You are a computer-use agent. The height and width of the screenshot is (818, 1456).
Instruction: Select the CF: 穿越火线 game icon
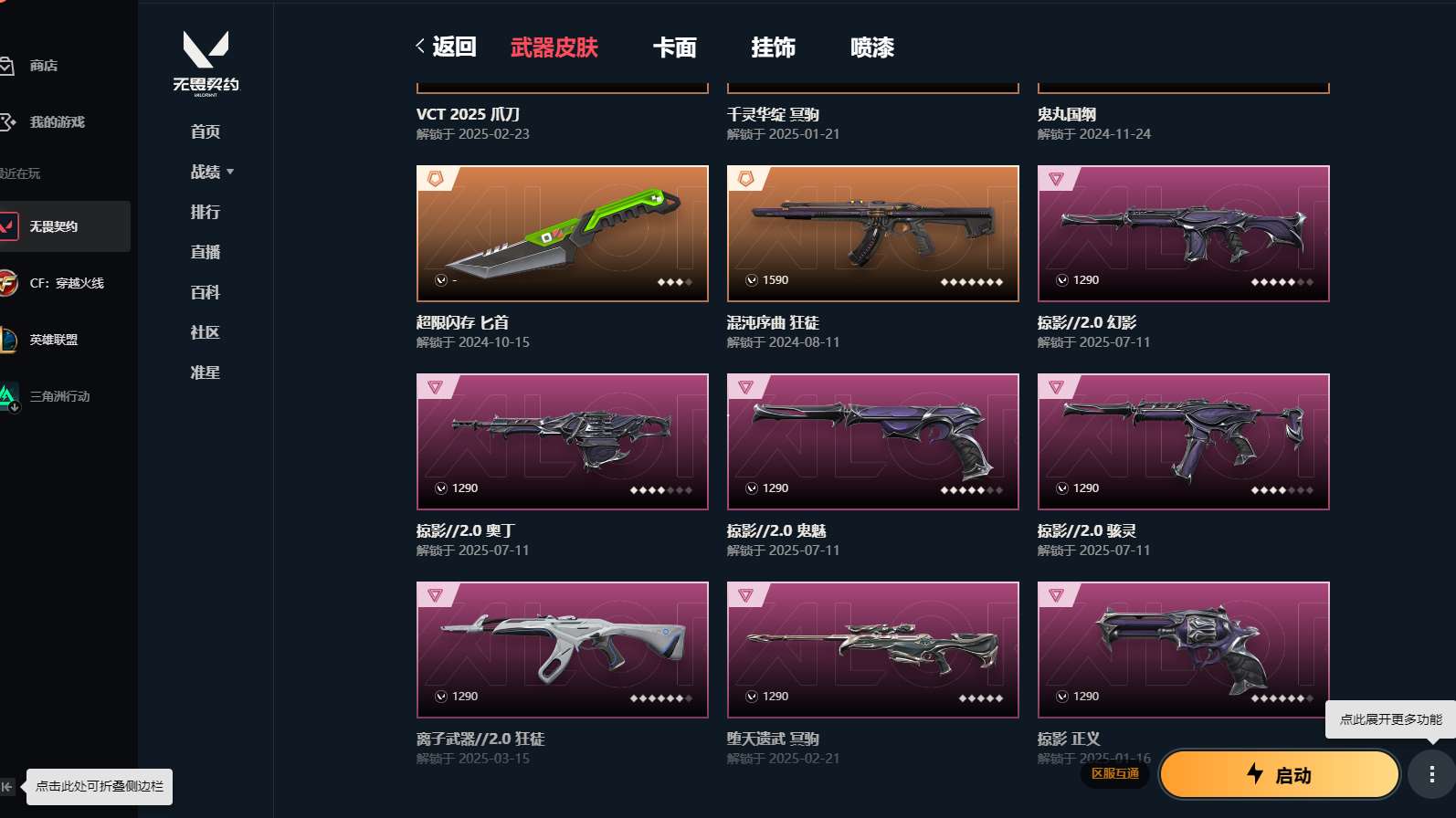pyautogui.click(x=8, y=283)
